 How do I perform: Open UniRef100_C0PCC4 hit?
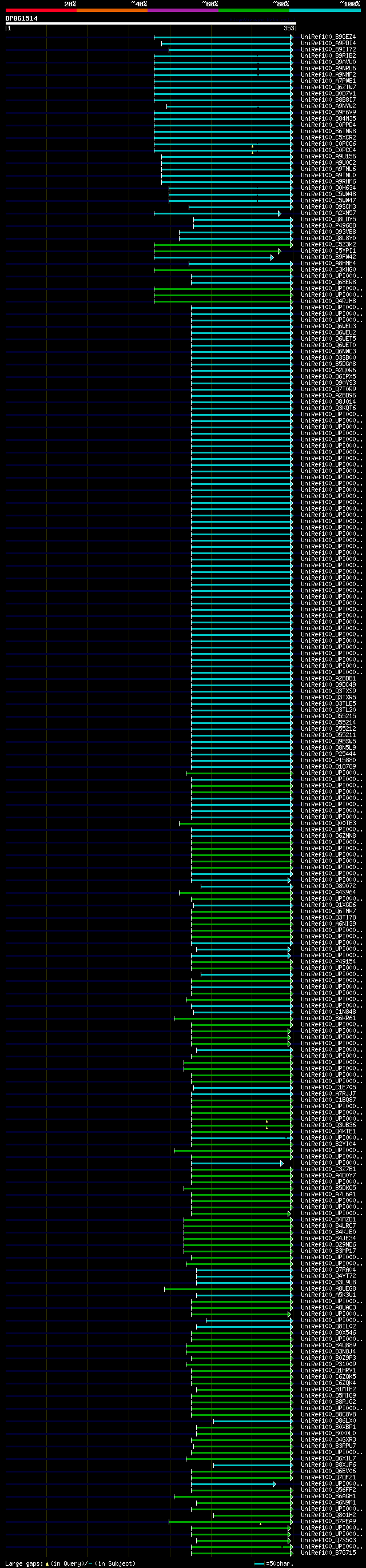click(328, 150)
